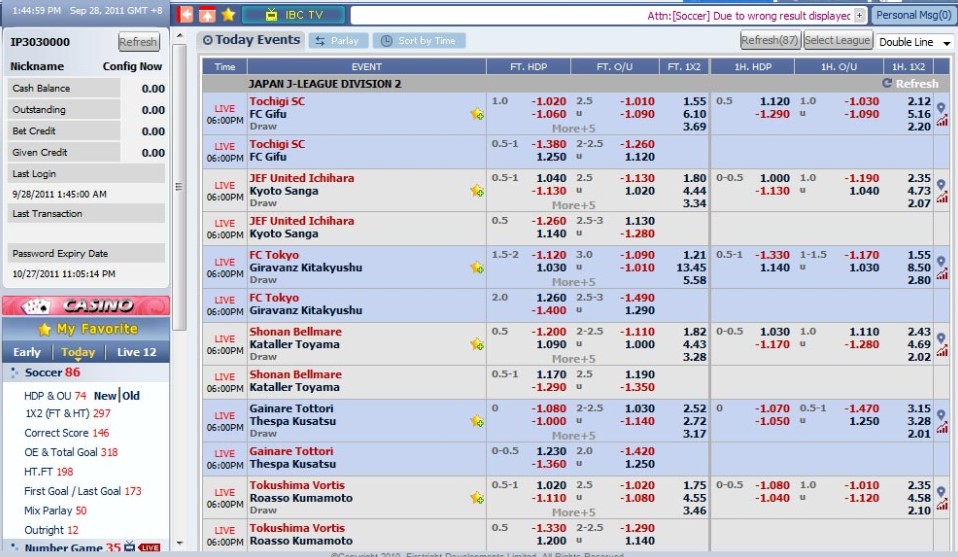The height and width of the screenshot is (557, 958).
Task: Open First Goal / Last Goal 173
Action: point(82,491)
